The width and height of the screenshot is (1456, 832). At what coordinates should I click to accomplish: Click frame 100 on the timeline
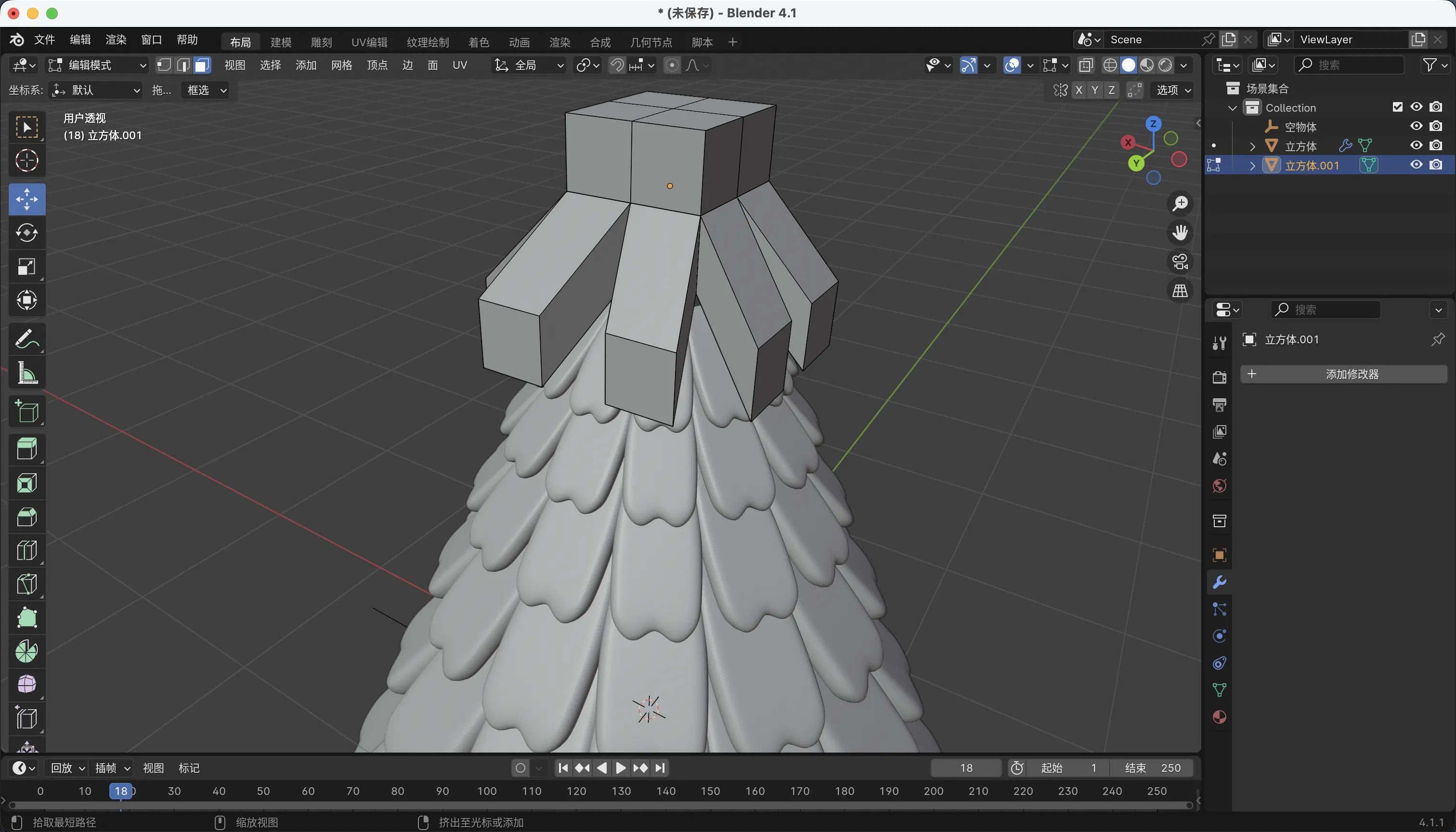pos(487,791)
